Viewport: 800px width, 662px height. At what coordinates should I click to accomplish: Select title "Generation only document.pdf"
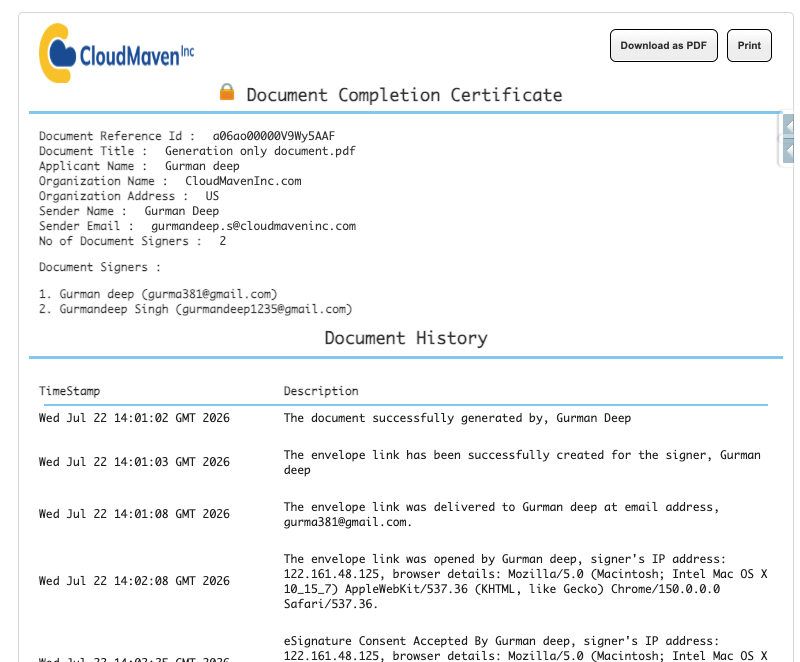click(260, 151)
